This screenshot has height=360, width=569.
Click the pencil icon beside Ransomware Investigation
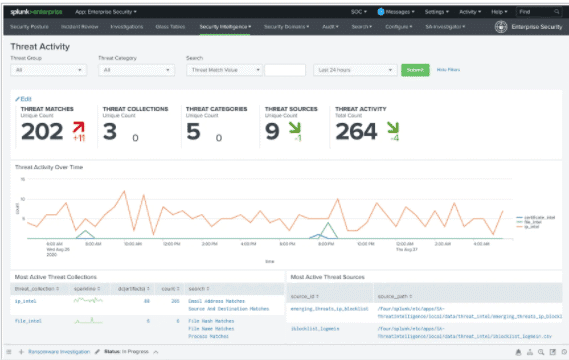(x=97, y=352)
